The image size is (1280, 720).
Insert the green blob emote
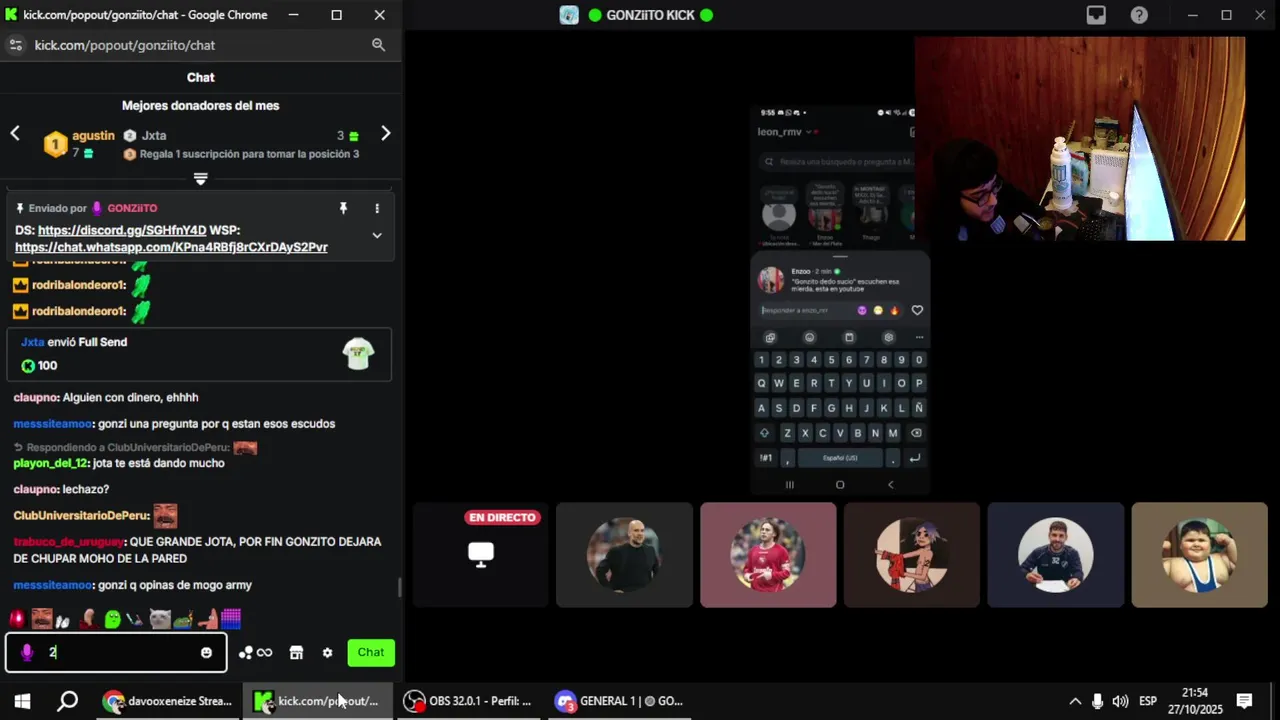tap(113, 619)
